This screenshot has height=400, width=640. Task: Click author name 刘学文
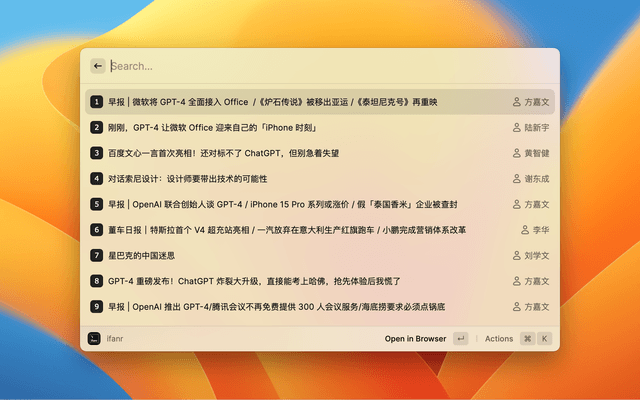point(537,255)
